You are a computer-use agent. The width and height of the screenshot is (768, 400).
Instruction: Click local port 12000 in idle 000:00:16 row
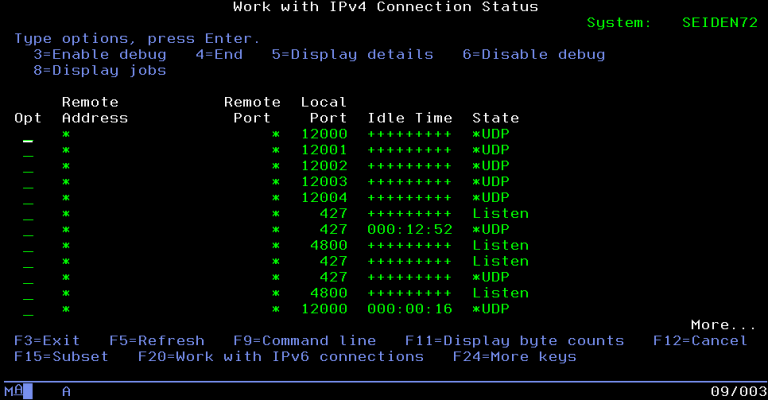[x=324, y=309]
